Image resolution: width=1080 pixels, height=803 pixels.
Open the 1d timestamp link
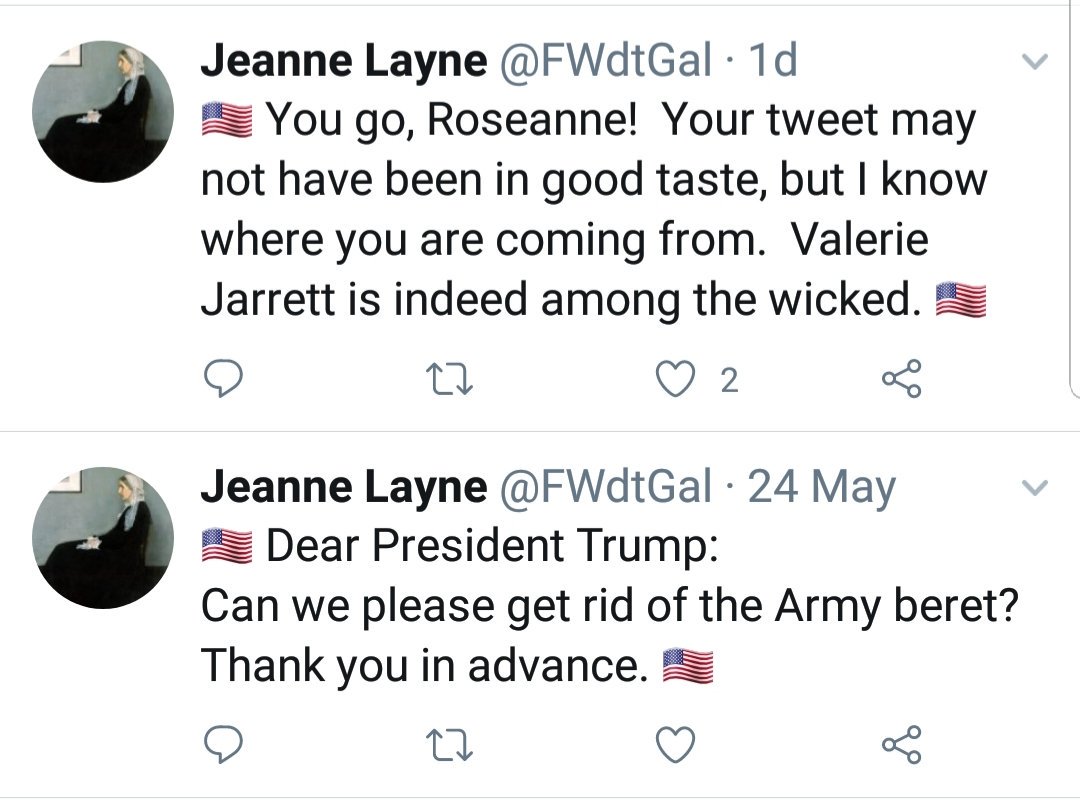tap(773, 60)
